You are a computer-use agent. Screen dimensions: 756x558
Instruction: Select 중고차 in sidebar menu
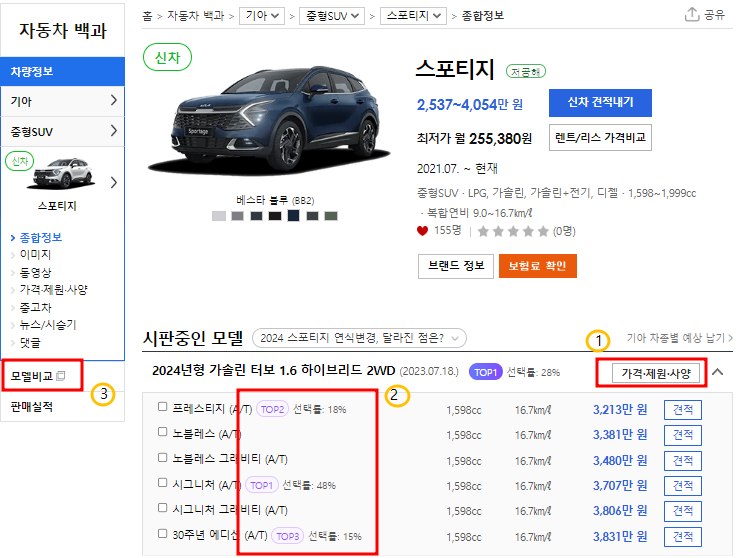(x=35, y=307)
